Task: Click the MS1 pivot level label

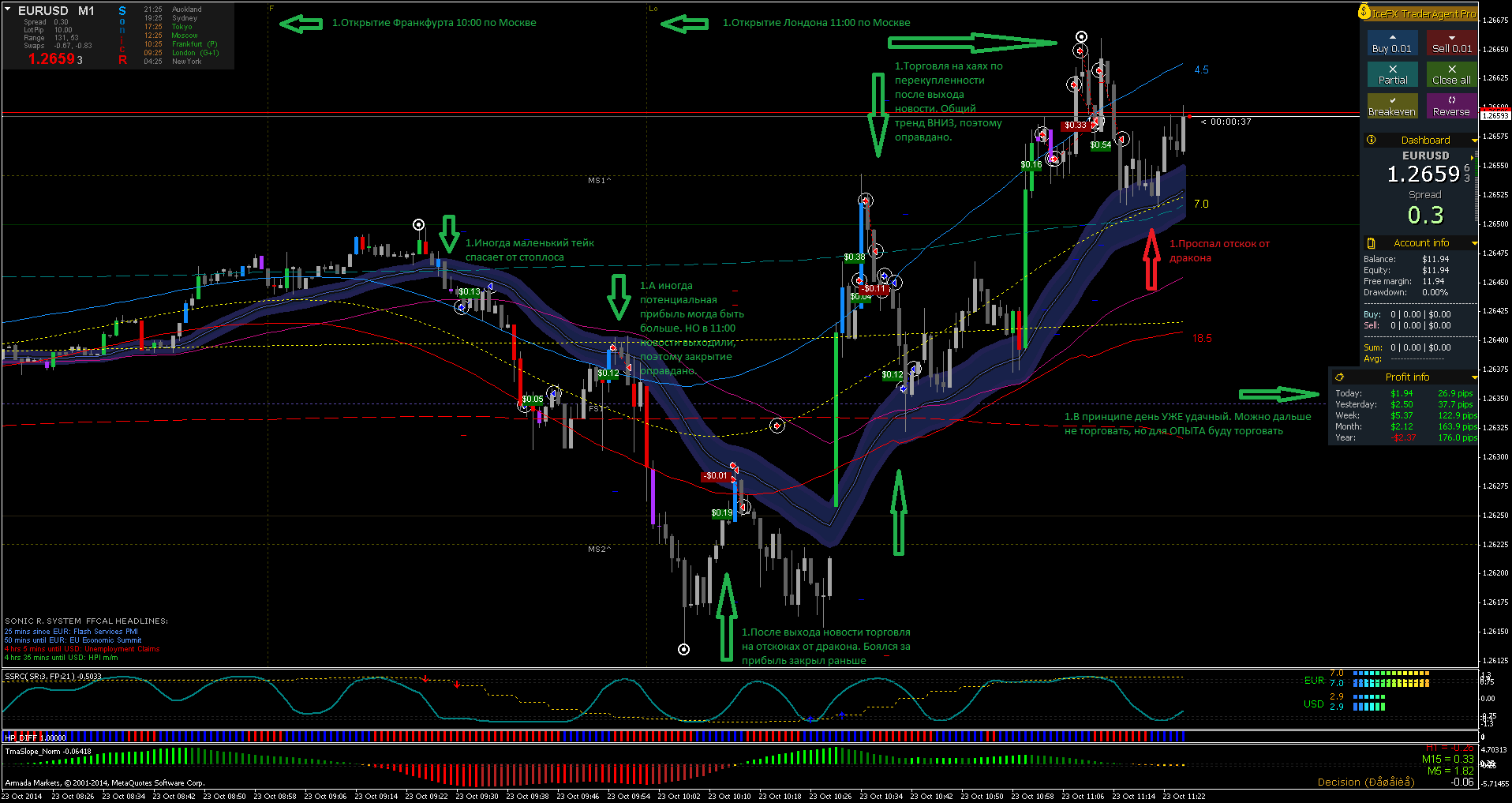Action: coord(599,180)
